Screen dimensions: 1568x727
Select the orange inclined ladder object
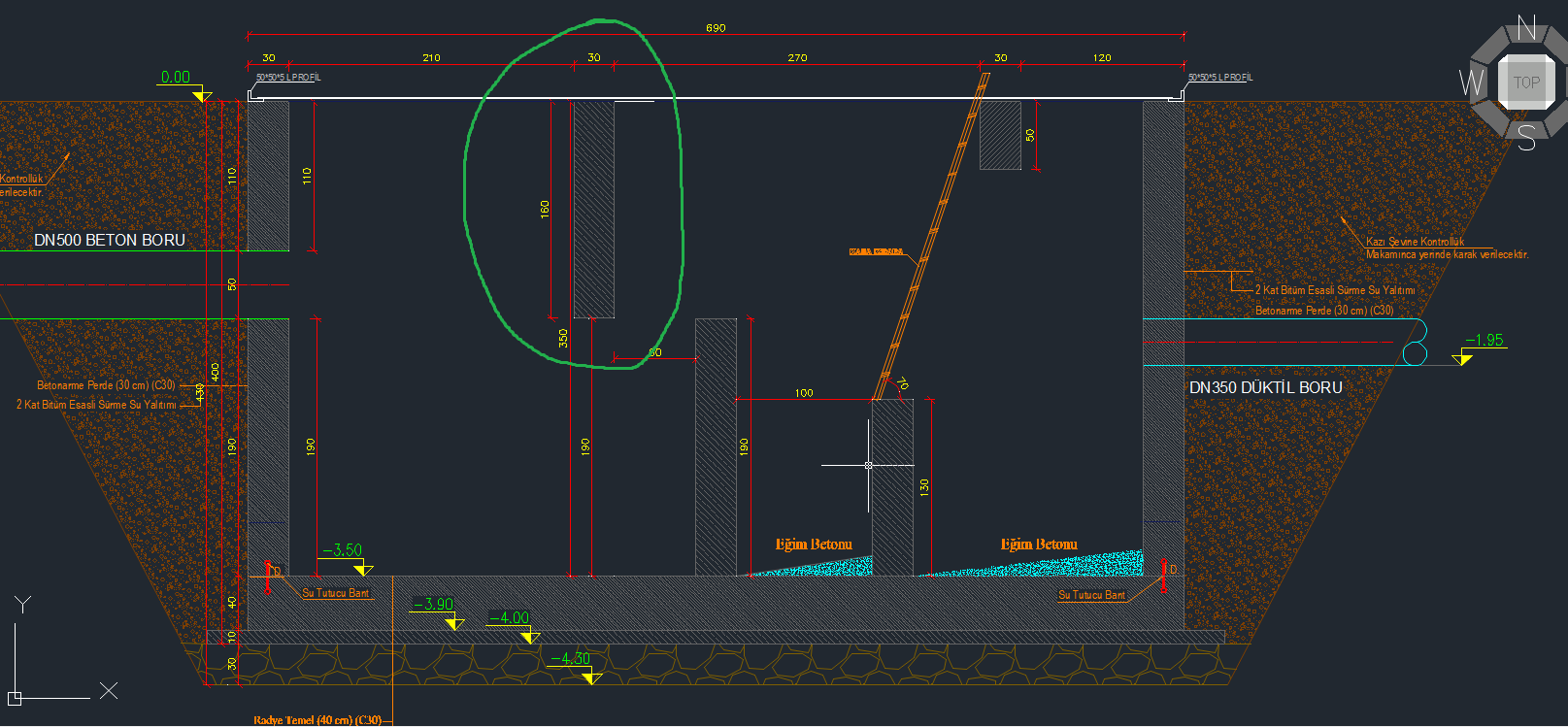931,236
